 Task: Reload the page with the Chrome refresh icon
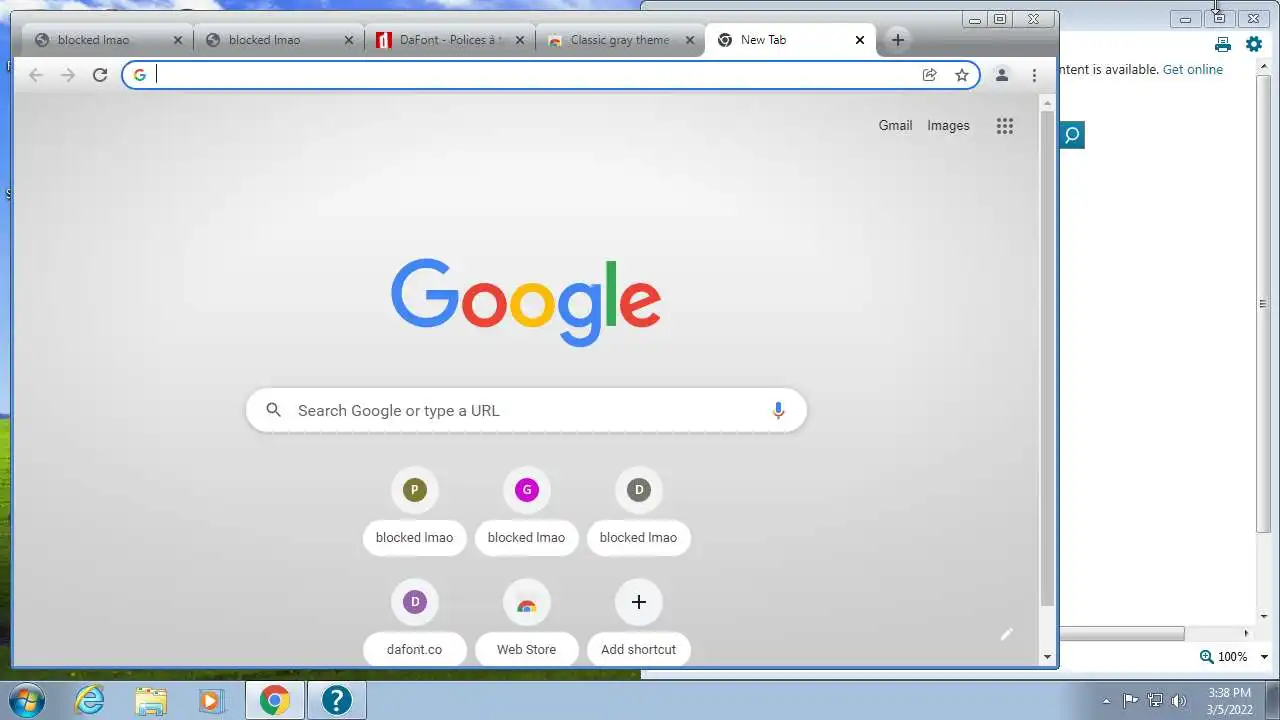tap(100, 75)
